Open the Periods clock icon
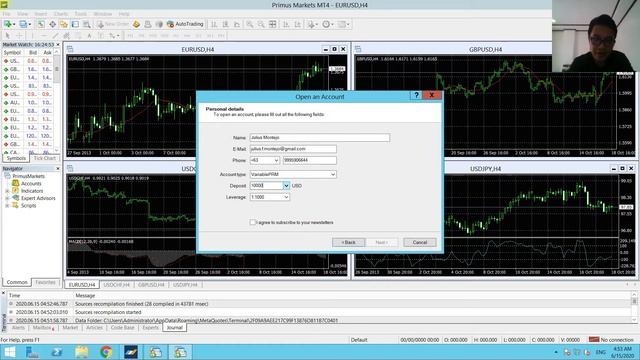640x360 pixels. tap(327, 24)
